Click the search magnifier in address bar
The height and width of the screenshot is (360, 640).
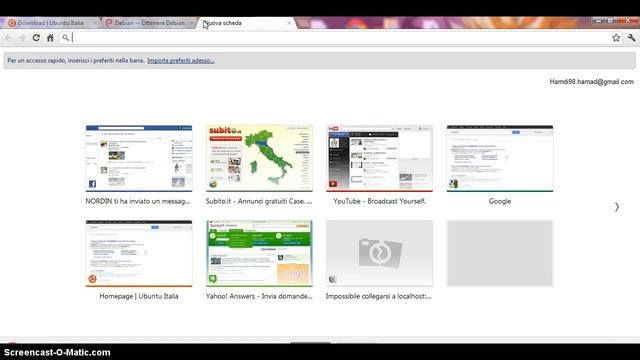coord(65,38)
